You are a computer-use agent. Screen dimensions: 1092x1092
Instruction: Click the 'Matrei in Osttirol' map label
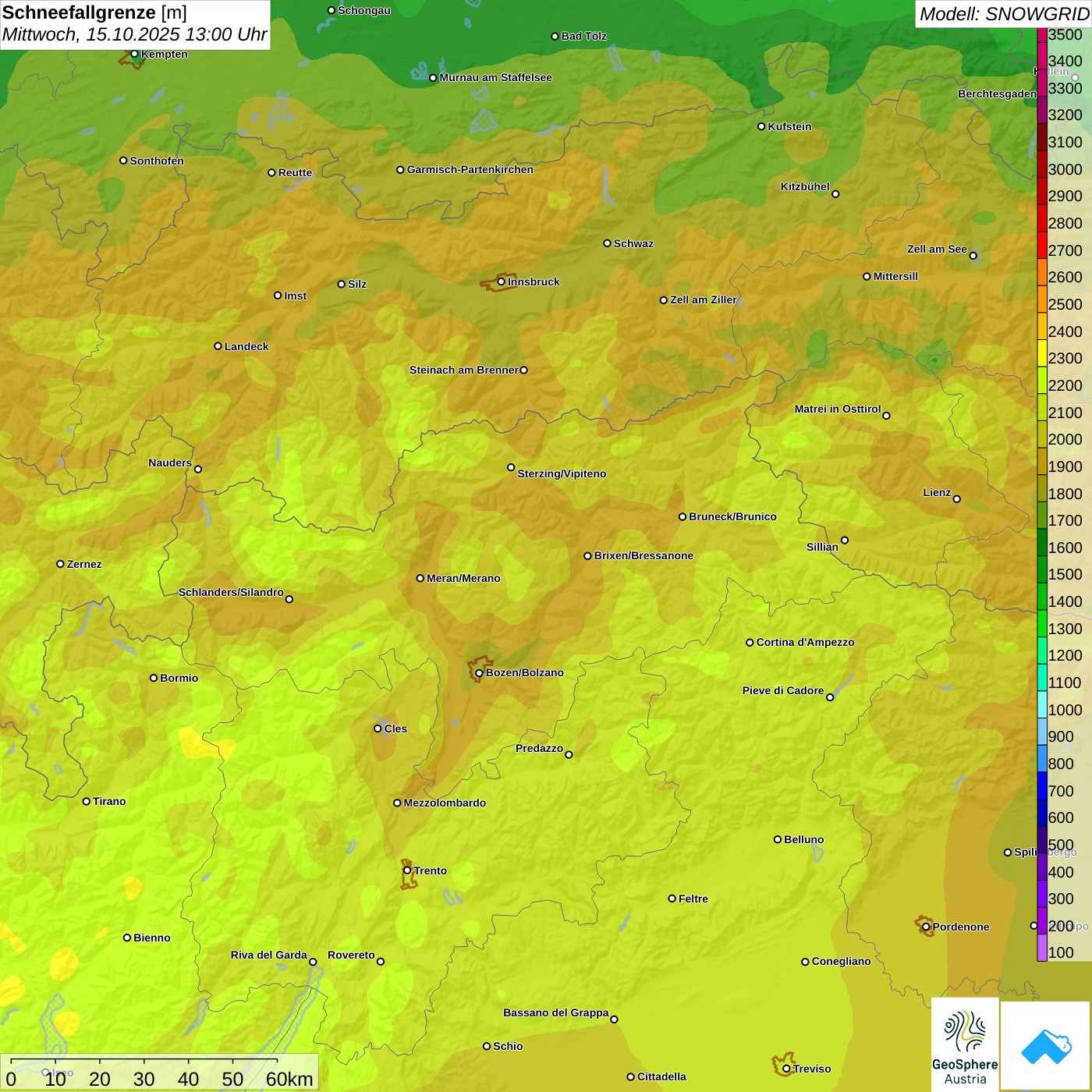838,409
